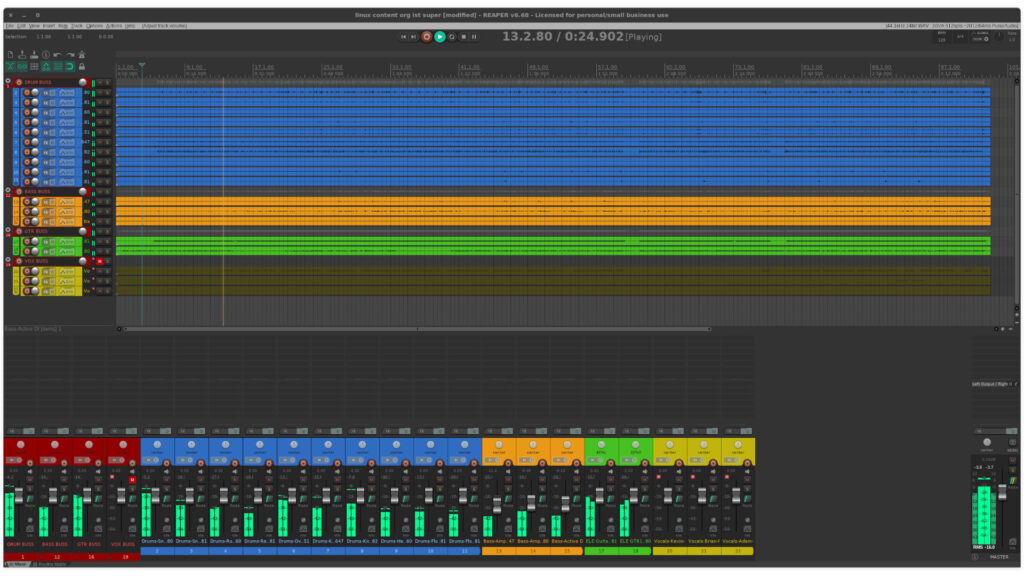
Task: Switch to the Routing Matrix tab
Action: pyautogui.click(x=52, y=564)
